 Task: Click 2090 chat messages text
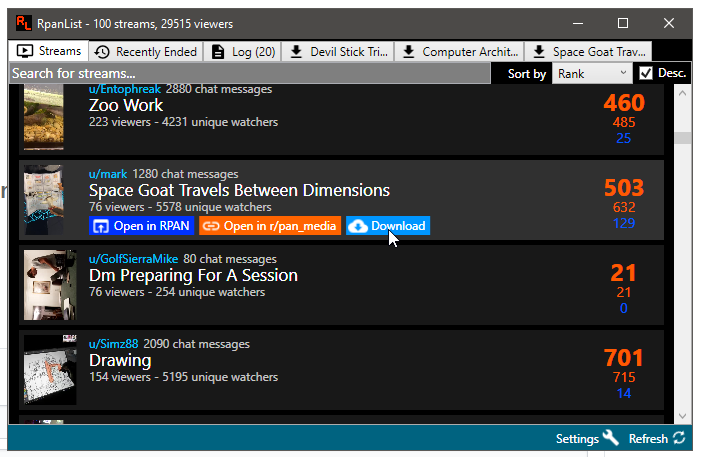click(x=197, y=344)
